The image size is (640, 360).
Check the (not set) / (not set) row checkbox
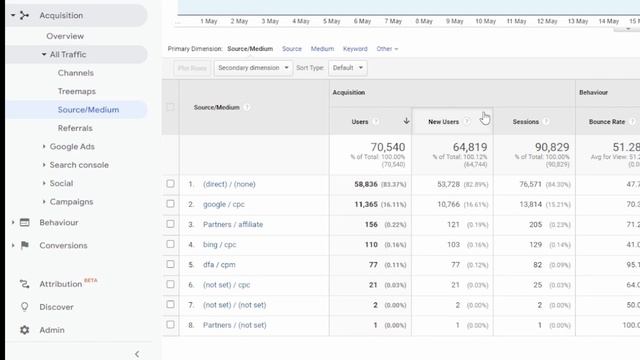click(171, 304)
